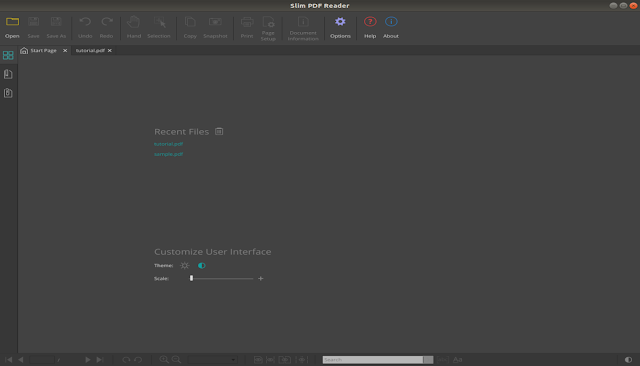The width and height of the screenshot is (640, 366).
Task: Increase scale with the plus button
Action: tap(261, 278)
